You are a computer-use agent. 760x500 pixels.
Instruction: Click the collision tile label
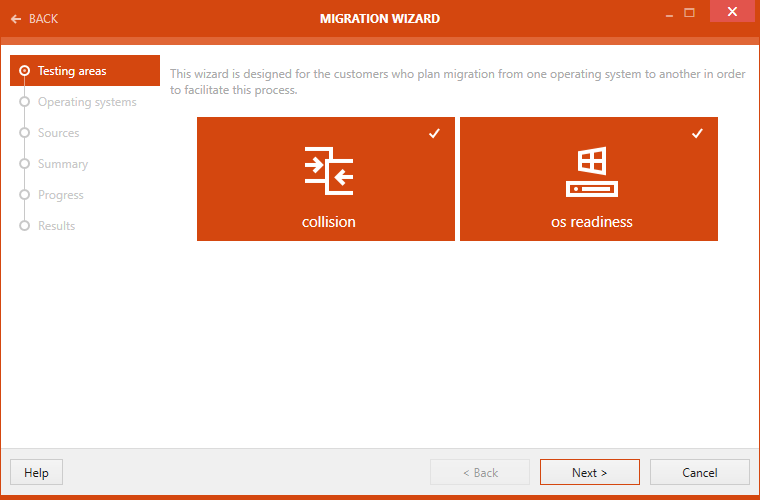click(328, 222)
